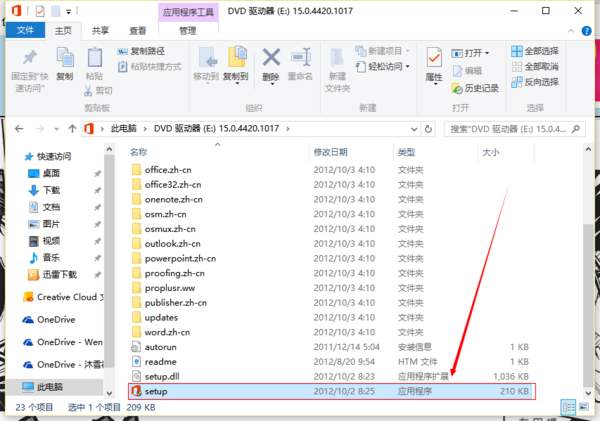This screenshot has width=600, height=421.
Task: Open the Customize Quick Access Toolbar dropdown
Action: point(68,12)
